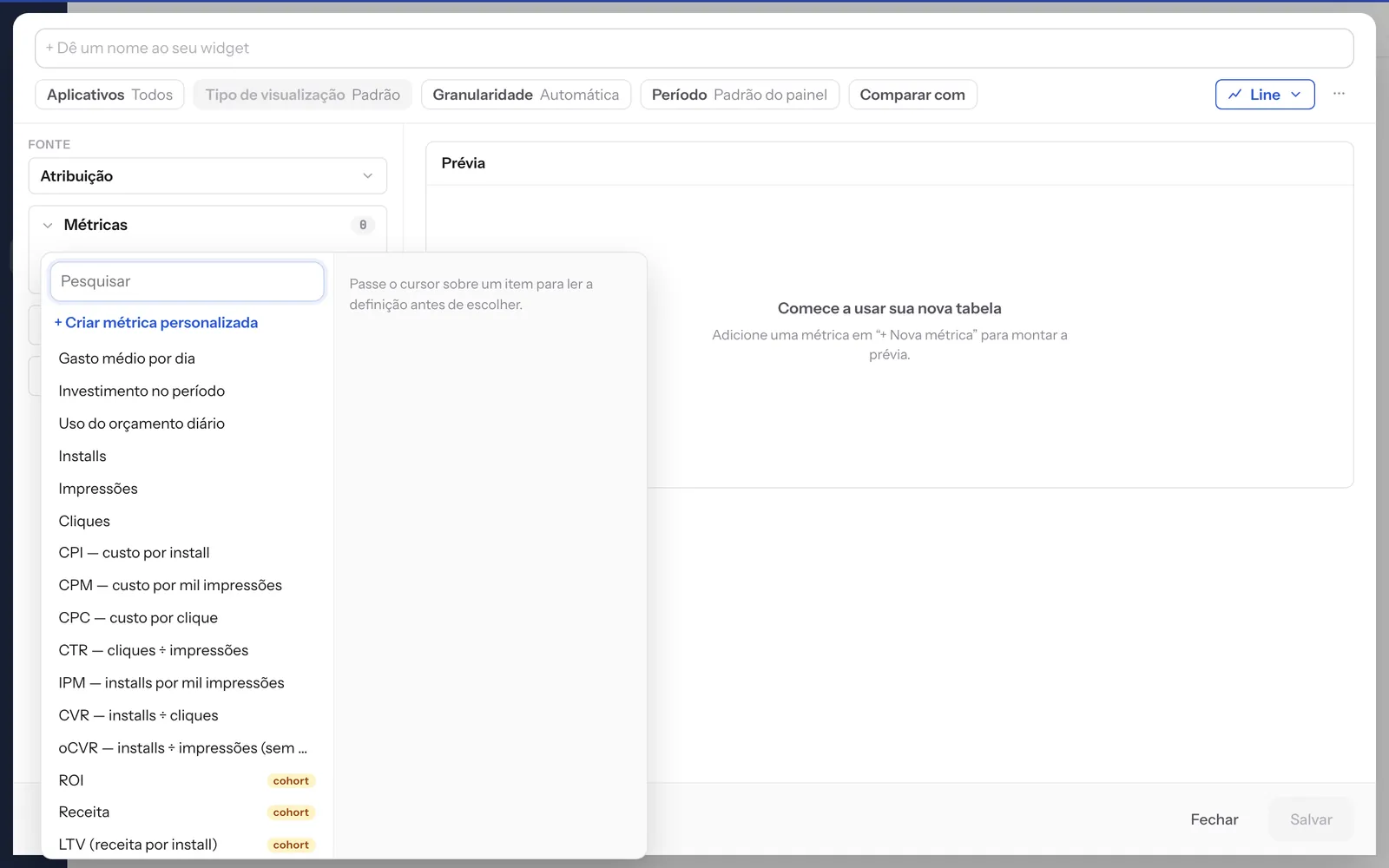Choose oCVR — installs ÷ impressões metric
Screen dimensions: 1389x868
tap(187, 748)
